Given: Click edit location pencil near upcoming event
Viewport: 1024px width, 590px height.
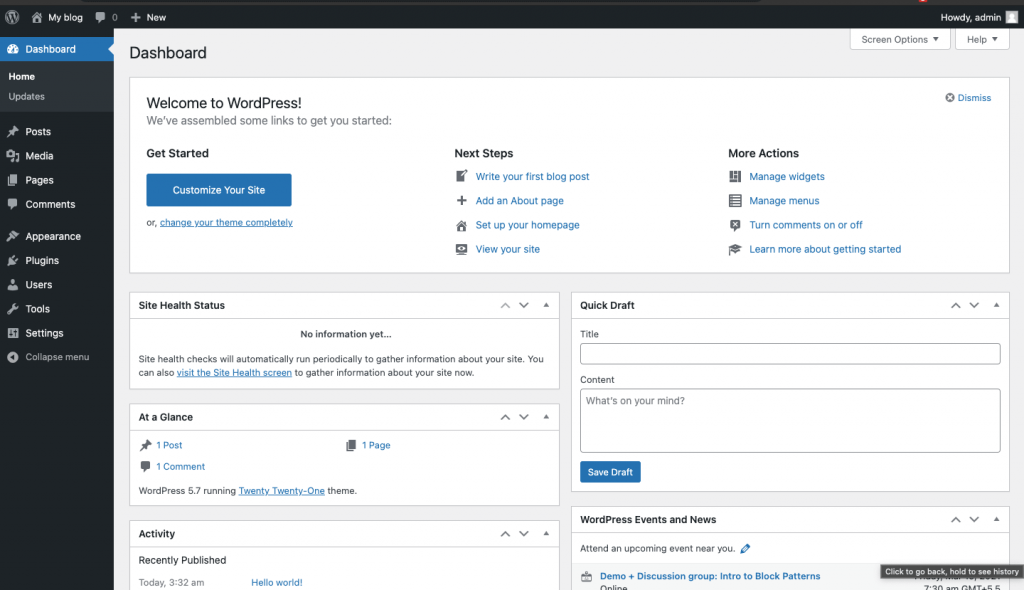Looking at the screenshot, I should tap(745, 548).
